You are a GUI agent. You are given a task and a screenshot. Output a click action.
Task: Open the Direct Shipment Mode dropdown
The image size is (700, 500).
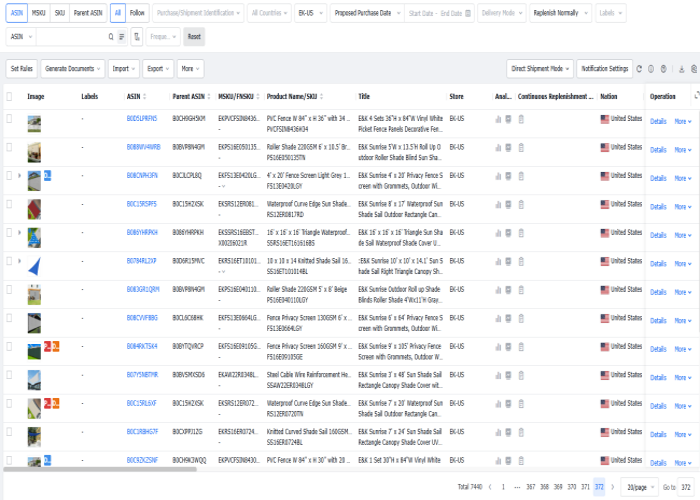540,69
